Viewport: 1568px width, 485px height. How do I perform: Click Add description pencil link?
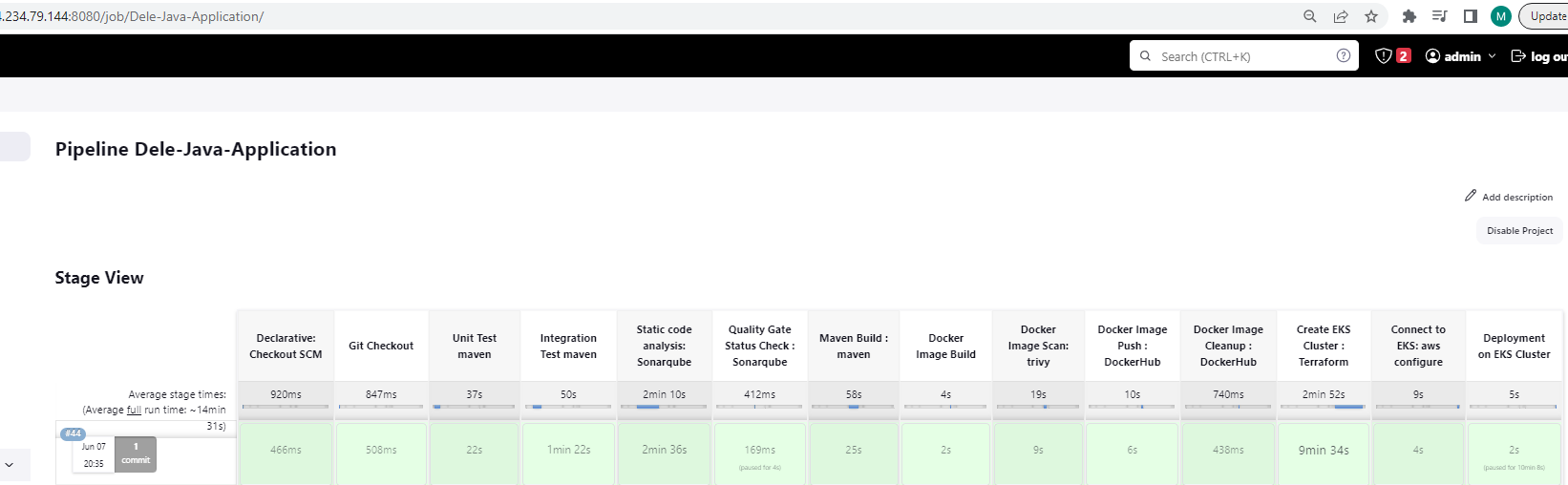pos(1509,197)
